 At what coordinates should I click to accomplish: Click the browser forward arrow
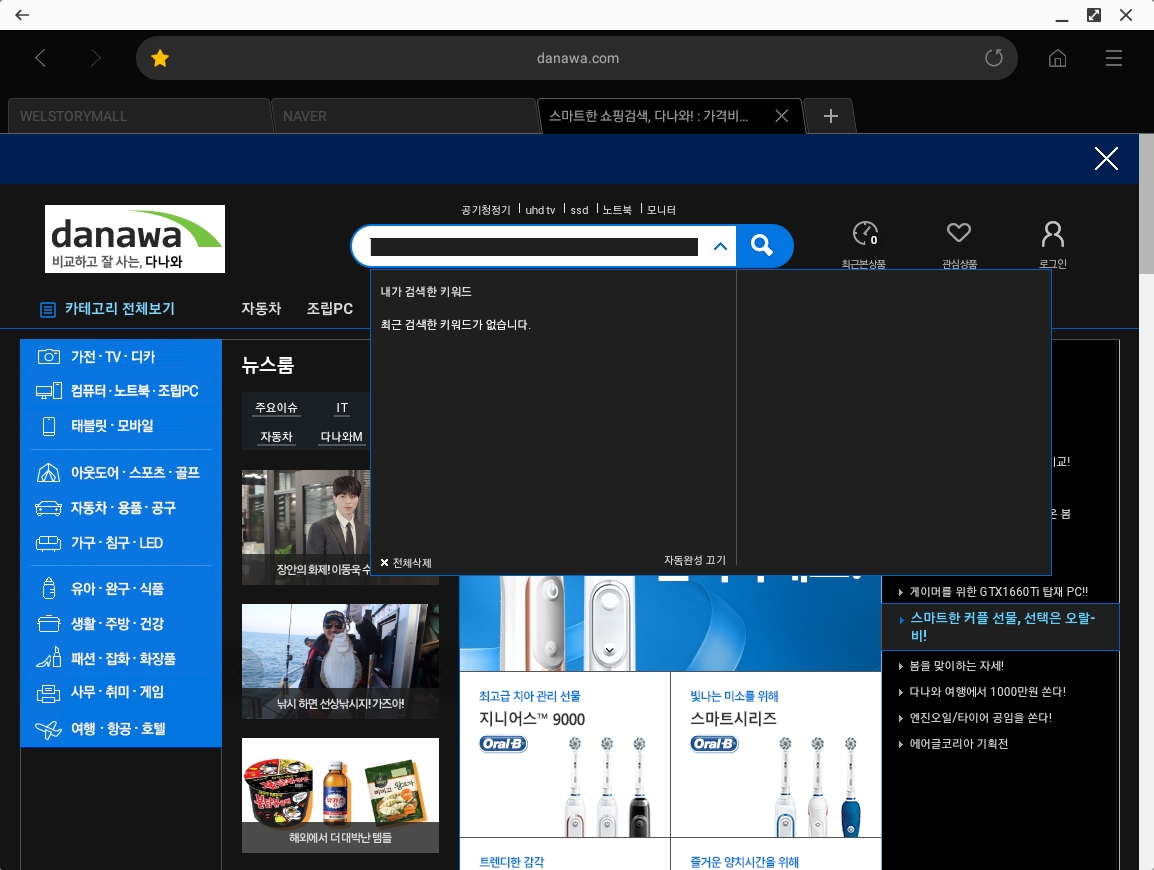95,58
